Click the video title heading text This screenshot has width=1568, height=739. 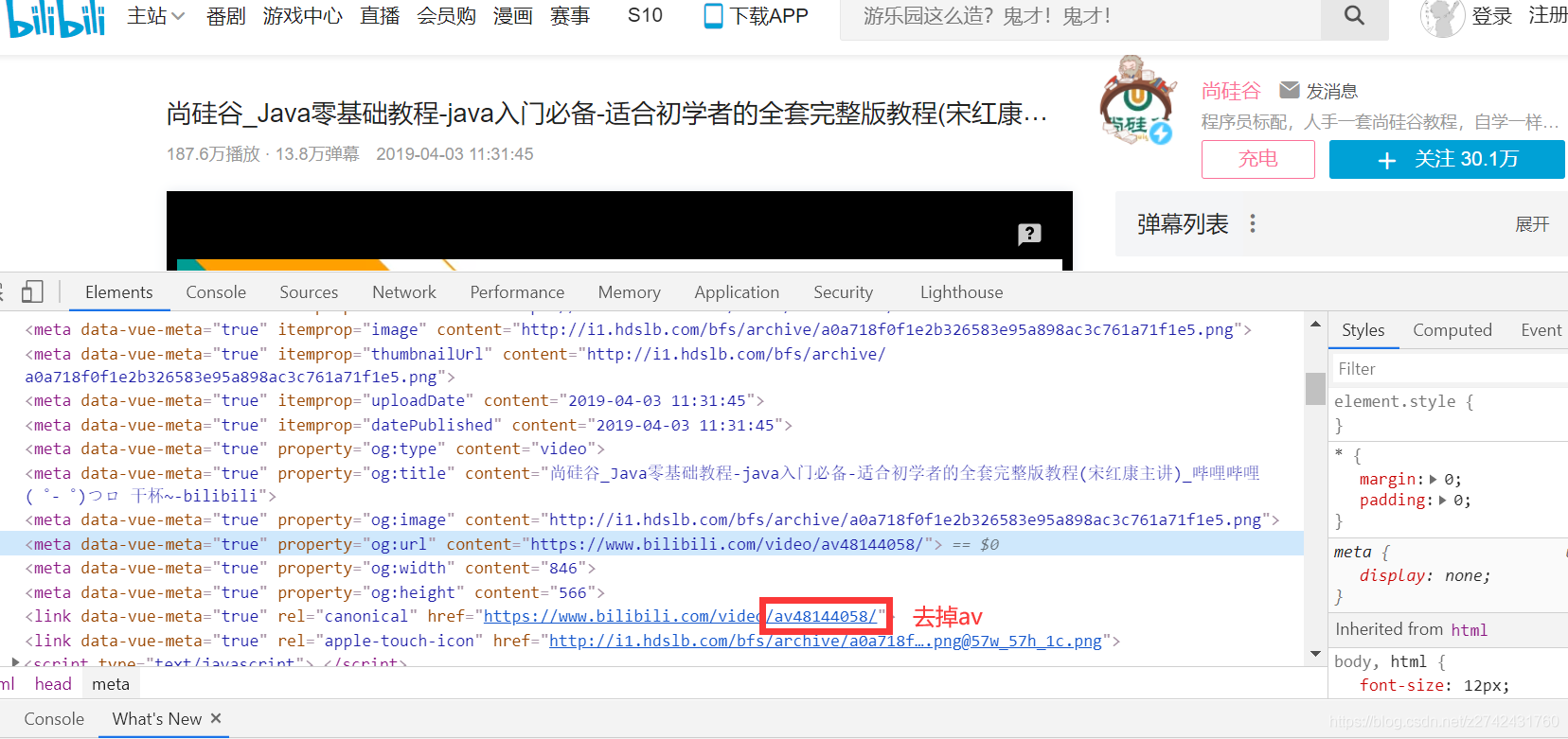[x=607, y=114]
